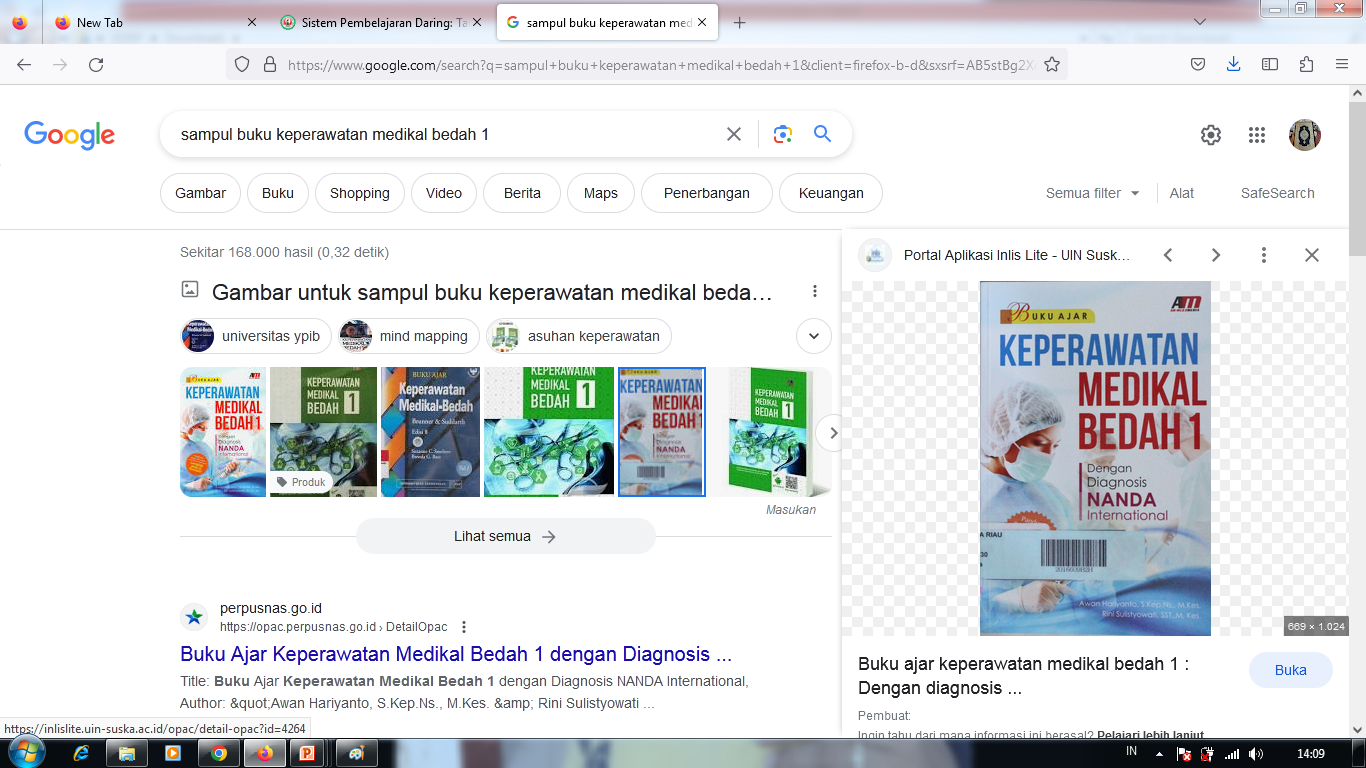This screenshot has width=1366, height=768.
Task: Click the Masukan feedback link
Action: 791,510
